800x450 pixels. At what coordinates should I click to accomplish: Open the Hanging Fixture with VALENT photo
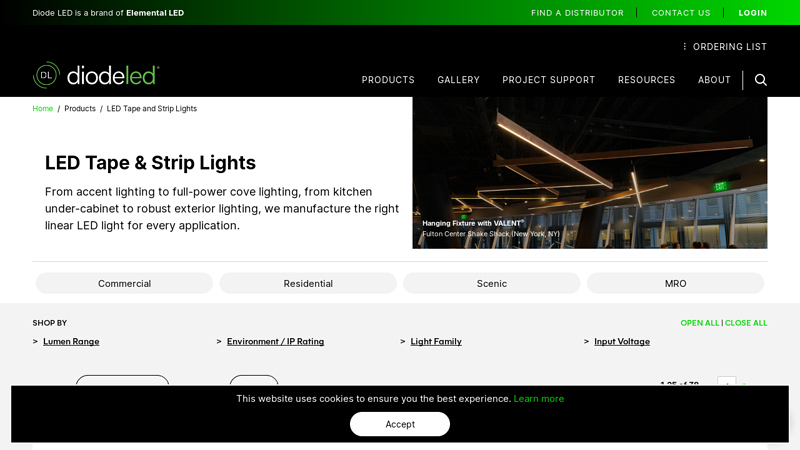(590, 173)
